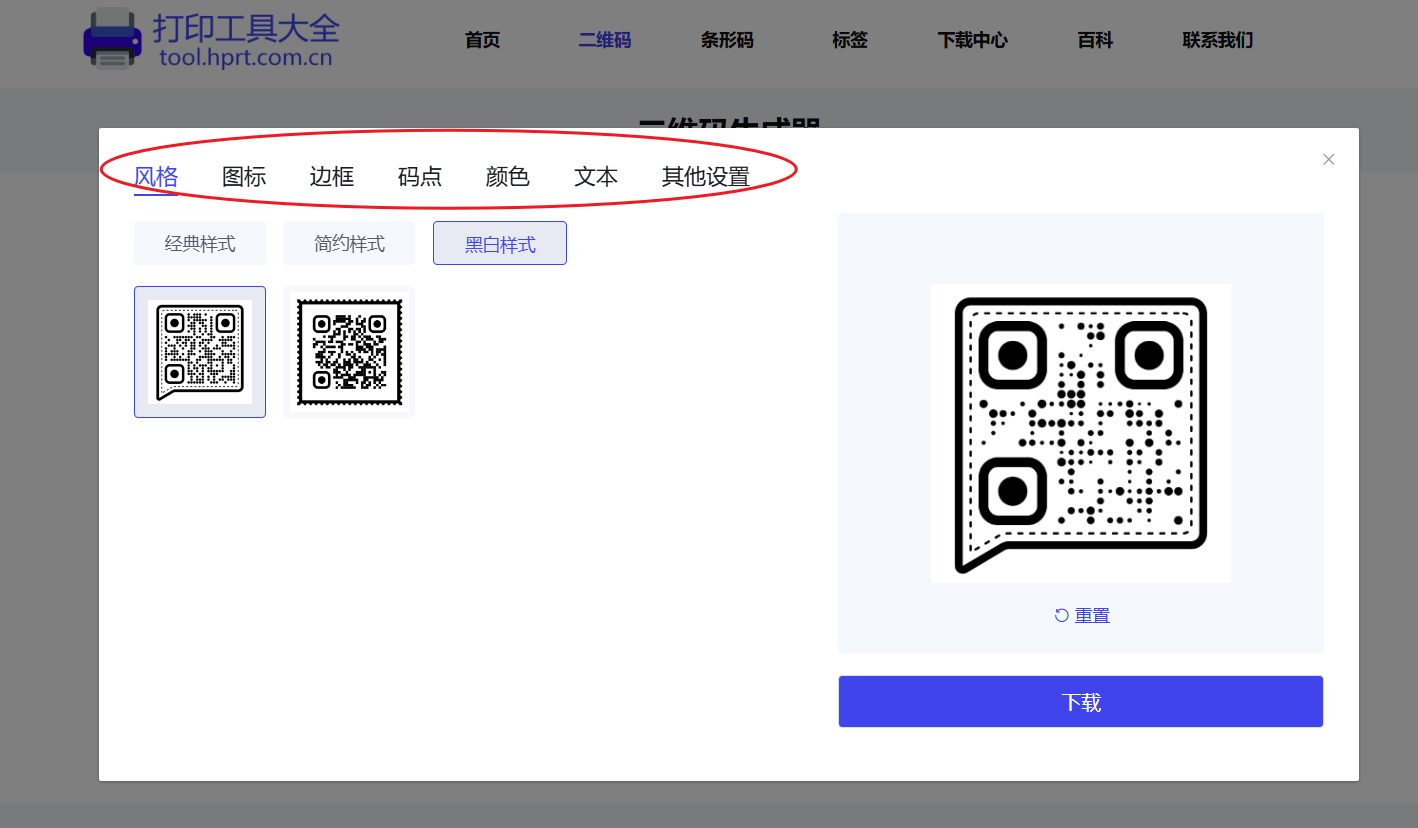Open the 码点 tab
Image resolution: width=1418 pixels, height=828 pixels.
click(x=420, y=177)
